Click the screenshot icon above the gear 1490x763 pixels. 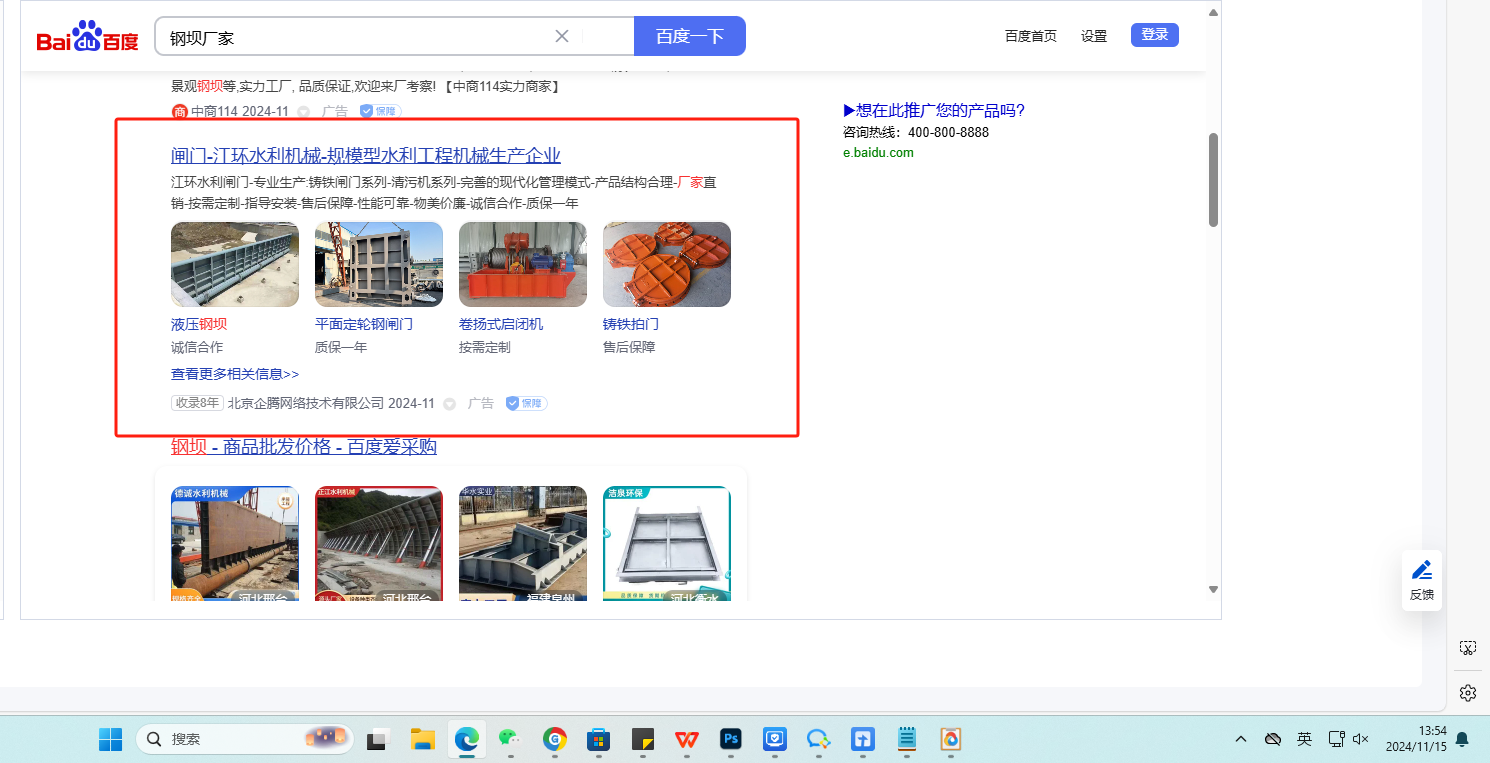pyautogui.click(x=1467, y=648)
